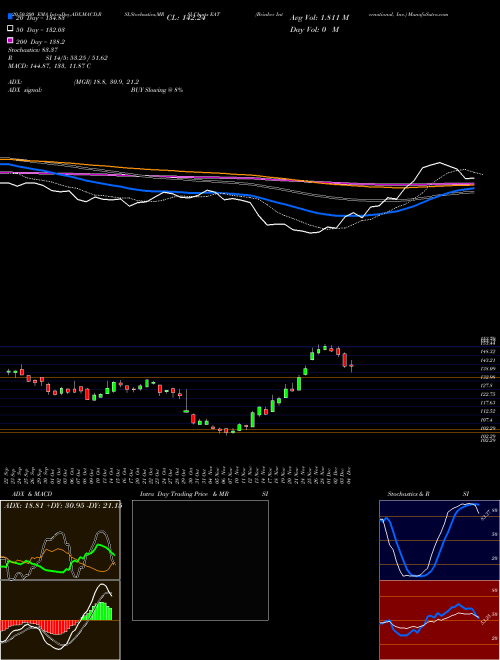The height and width of the screenshot is (660, 500).
Task: Open the ADX indicator chart panel
Action: point(60,540)
